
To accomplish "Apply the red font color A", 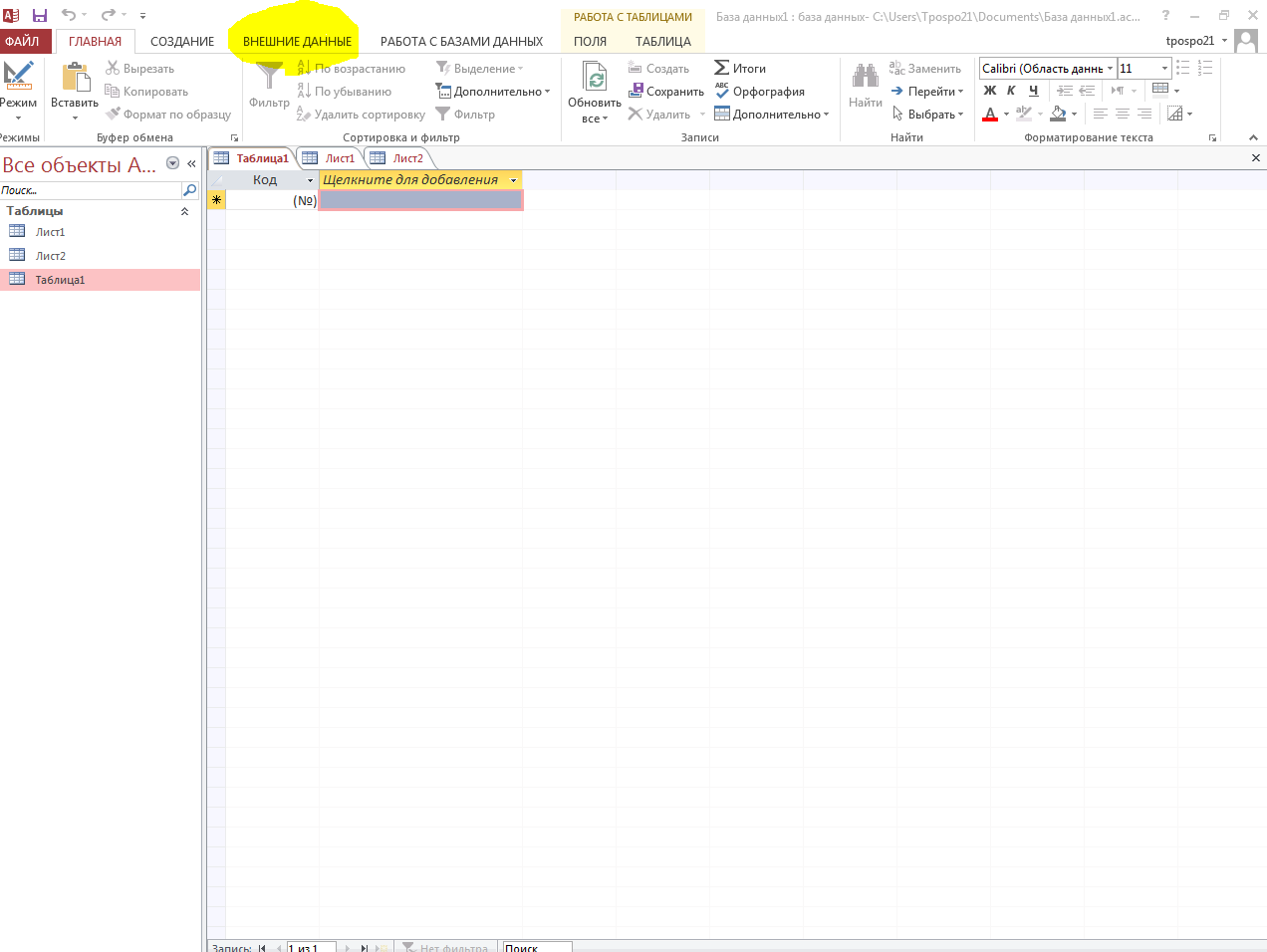I will click(x=990, y=114).
